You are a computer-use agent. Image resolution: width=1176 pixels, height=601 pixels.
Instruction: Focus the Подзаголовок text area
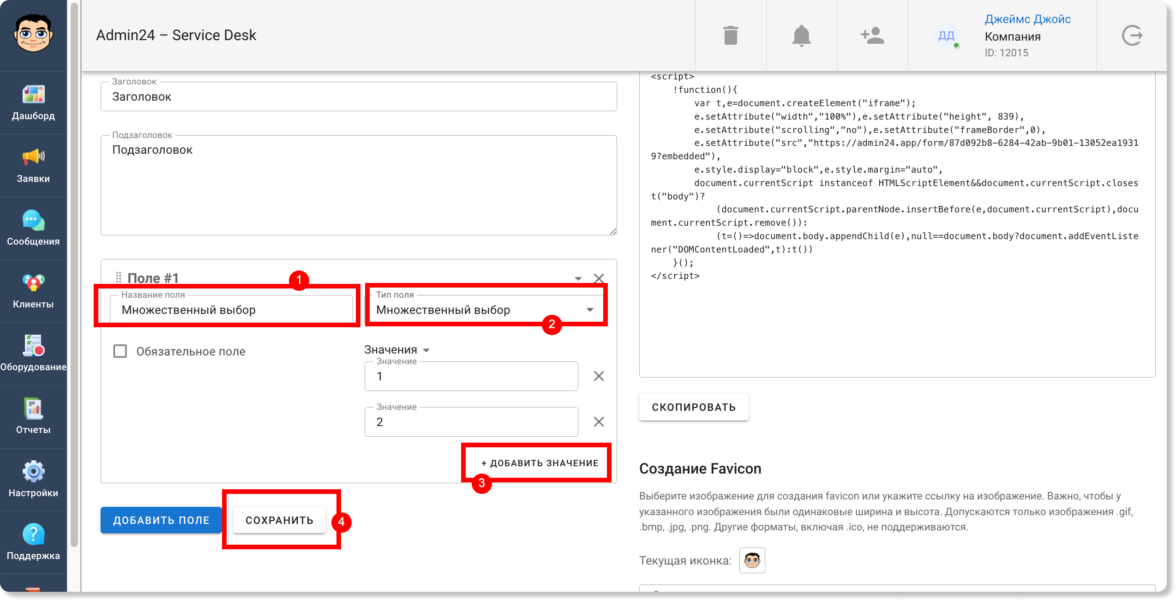[x=358, y=185]
